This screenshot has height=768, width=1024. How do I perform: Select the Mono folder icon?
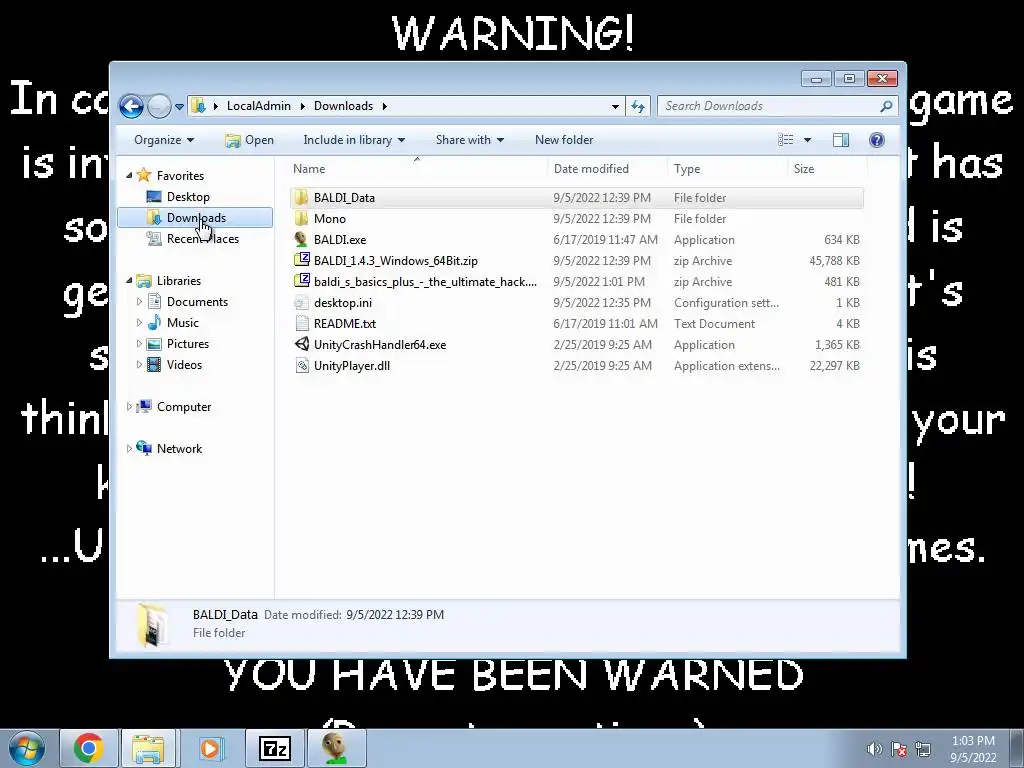coord(301,218)
